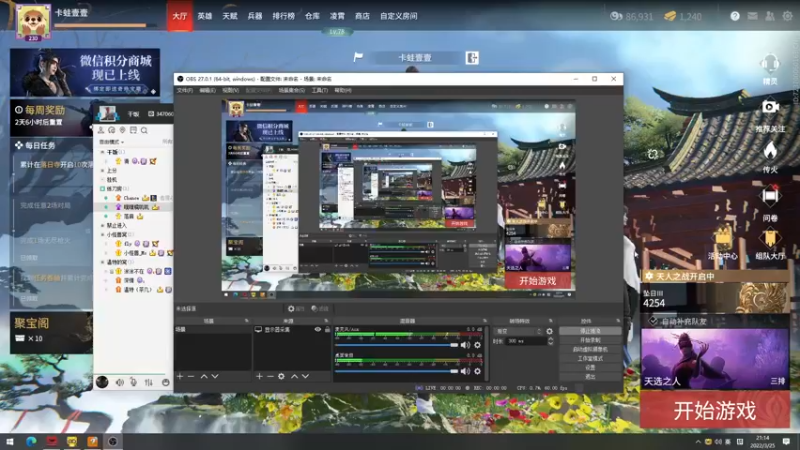The height and width of the screenshot is (450, 800).
Task: Add a new scene with plus icon
Action: point(180,376)
